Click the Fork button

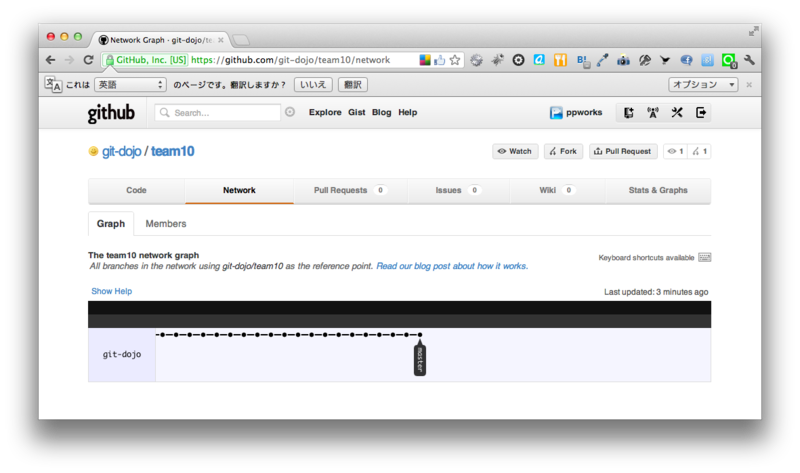click(x=563, y=151)
